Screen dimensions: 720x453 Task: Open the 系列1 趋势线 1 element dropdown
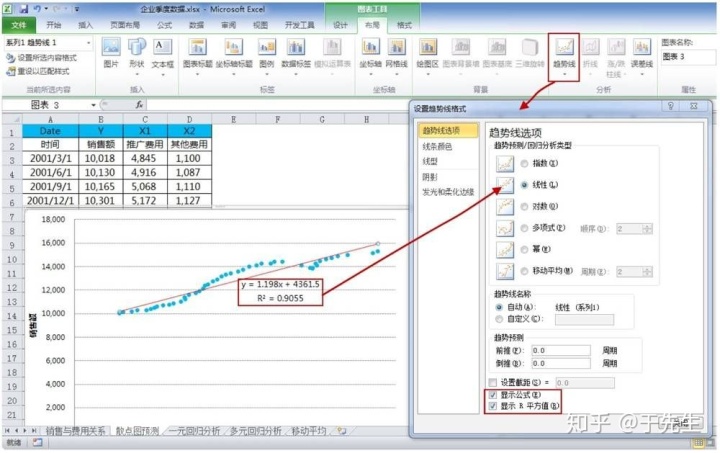pos(88,43)
